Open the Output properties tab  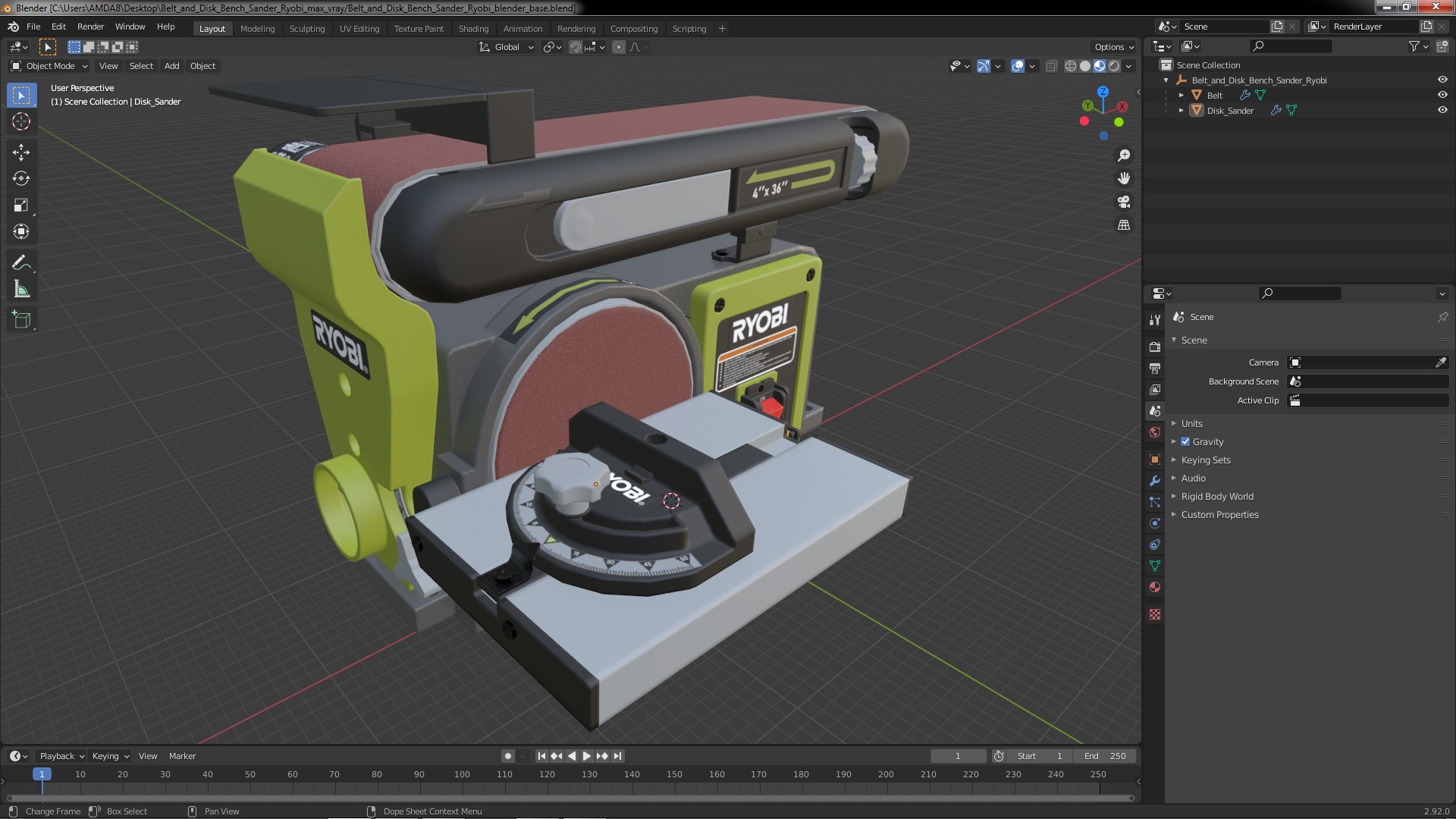point(1154,368)
